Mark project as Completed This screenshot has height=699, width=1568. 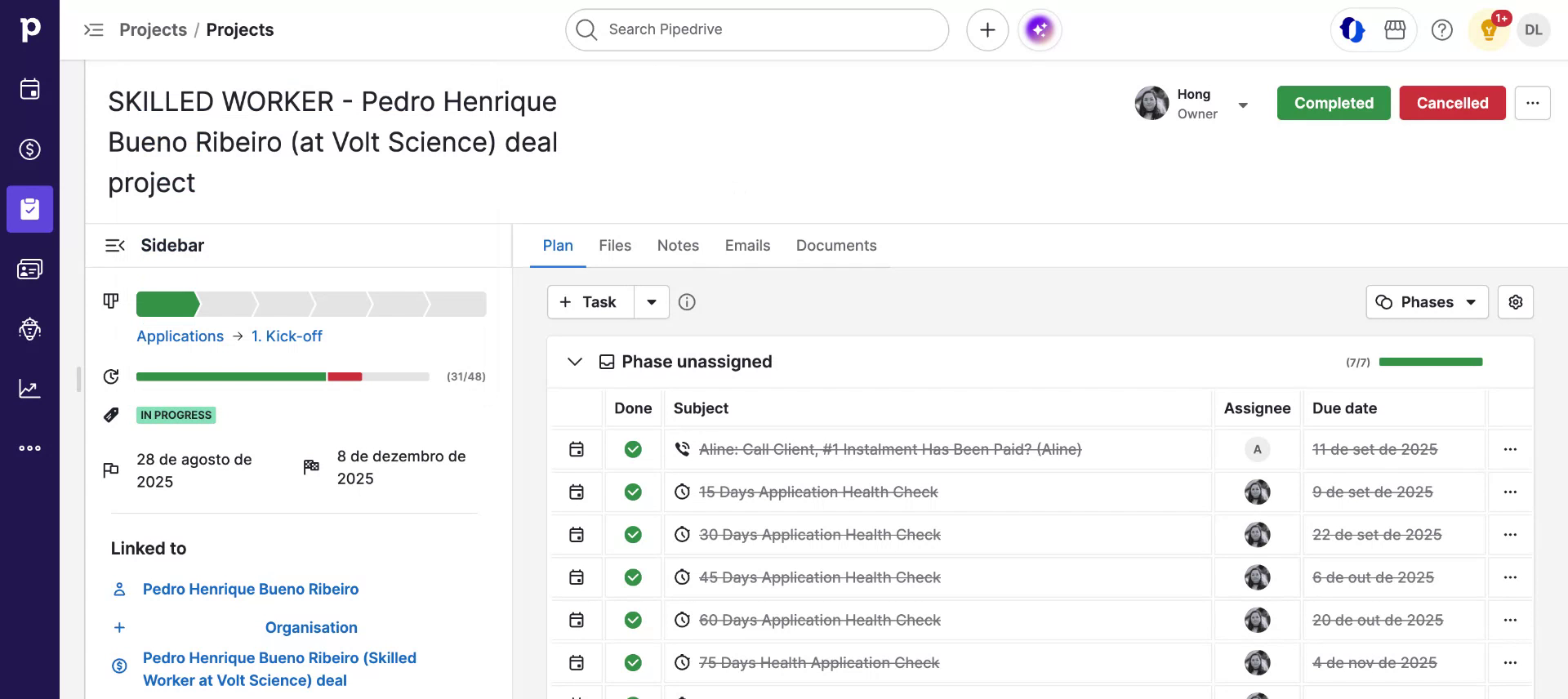coord(1334,103)
